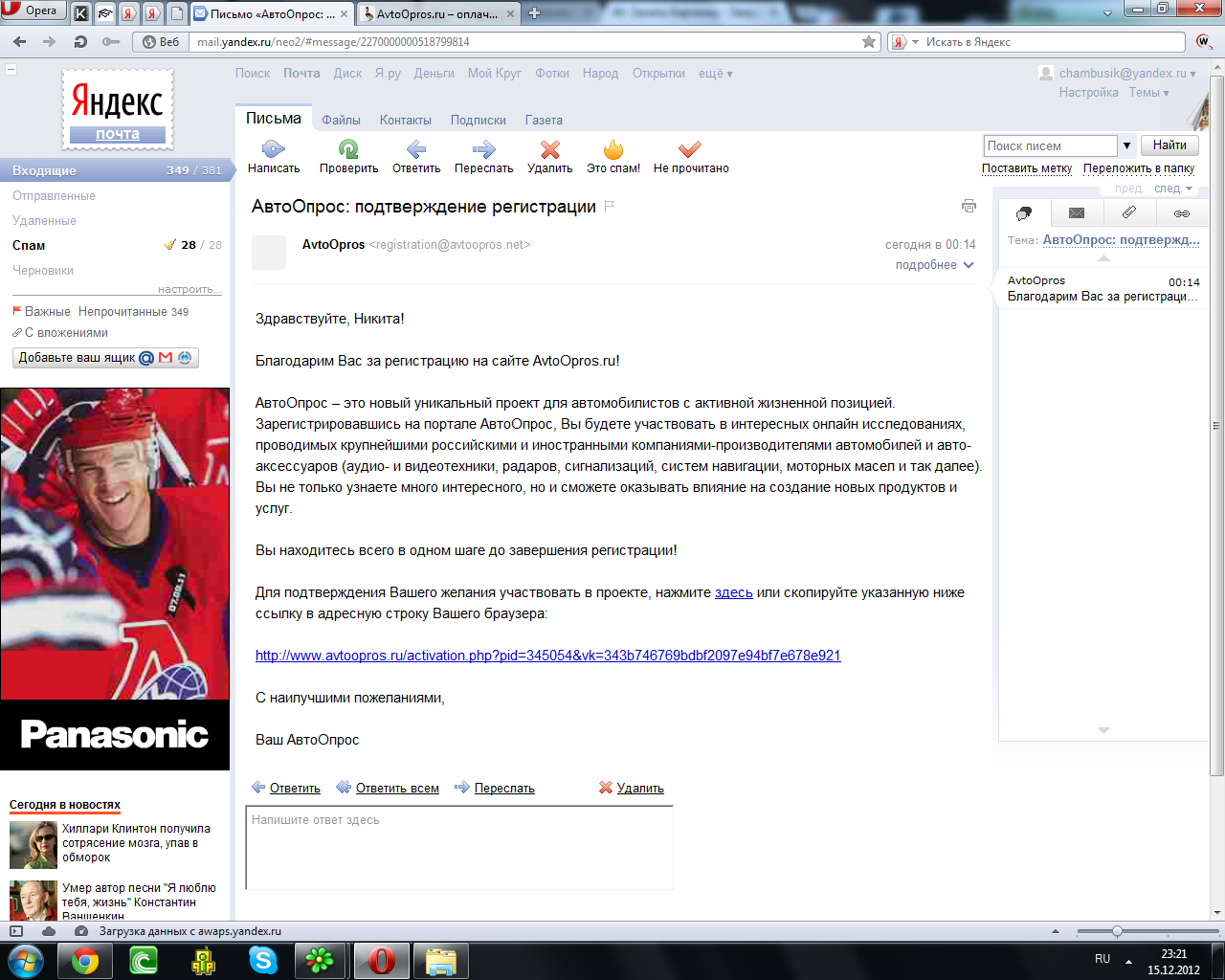Screen dimensions: 1225x980
Task: Open the chain links tab in side panel
Action: pos(1182,213)
